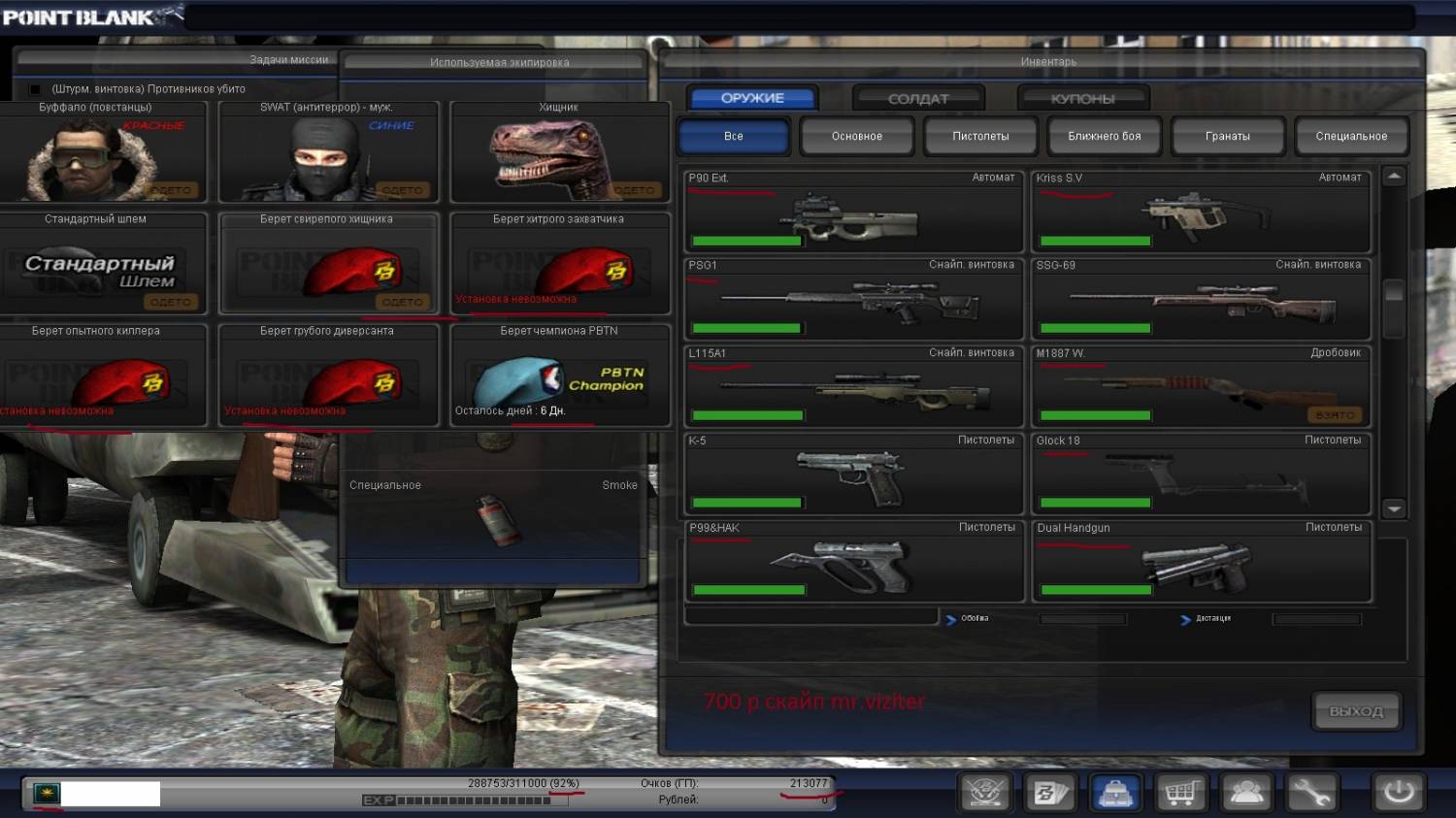Screen dimensions: 1456x818
Task: Select Берет хитрого захватчика beret
Action: coord(560,263)
